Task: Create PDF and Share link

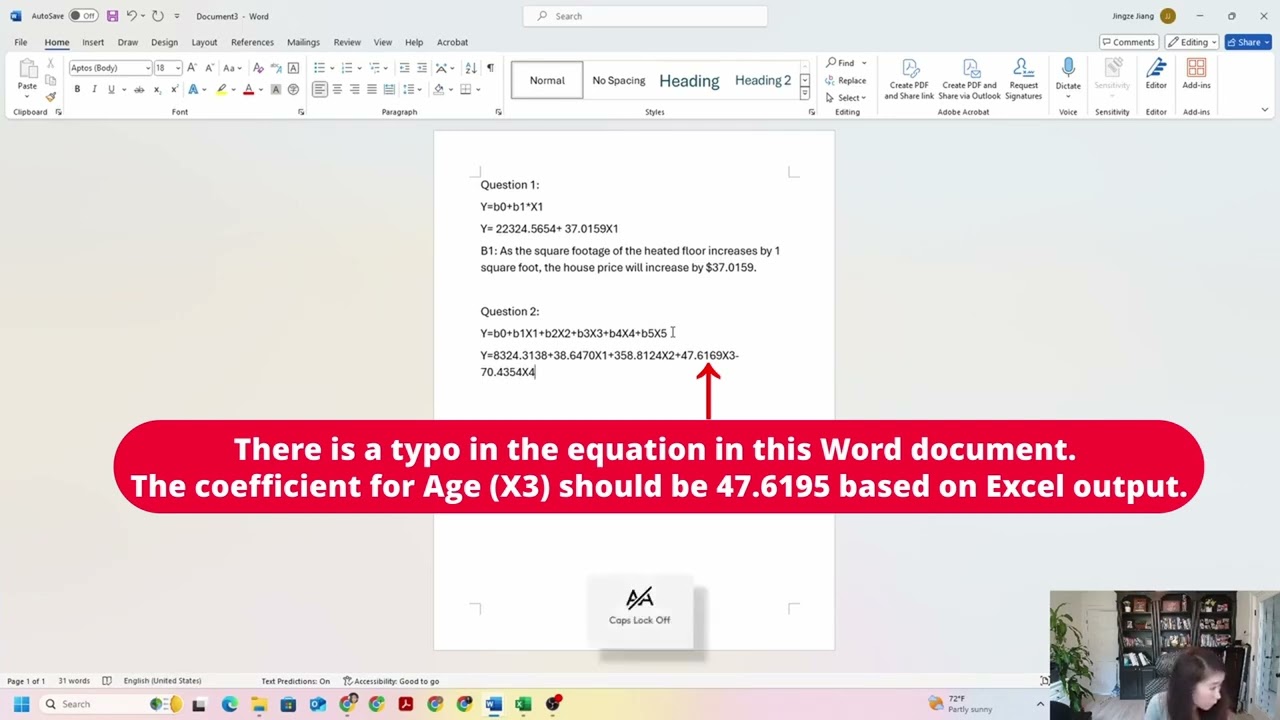Action: point(909,79)
